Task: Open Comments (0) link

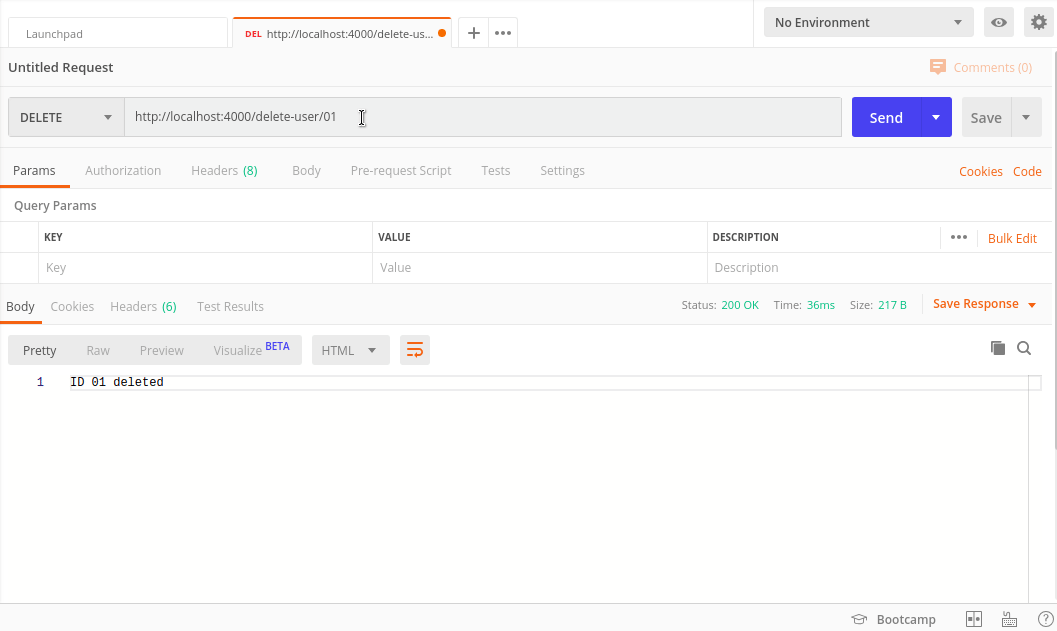Action: pos(992,67)
